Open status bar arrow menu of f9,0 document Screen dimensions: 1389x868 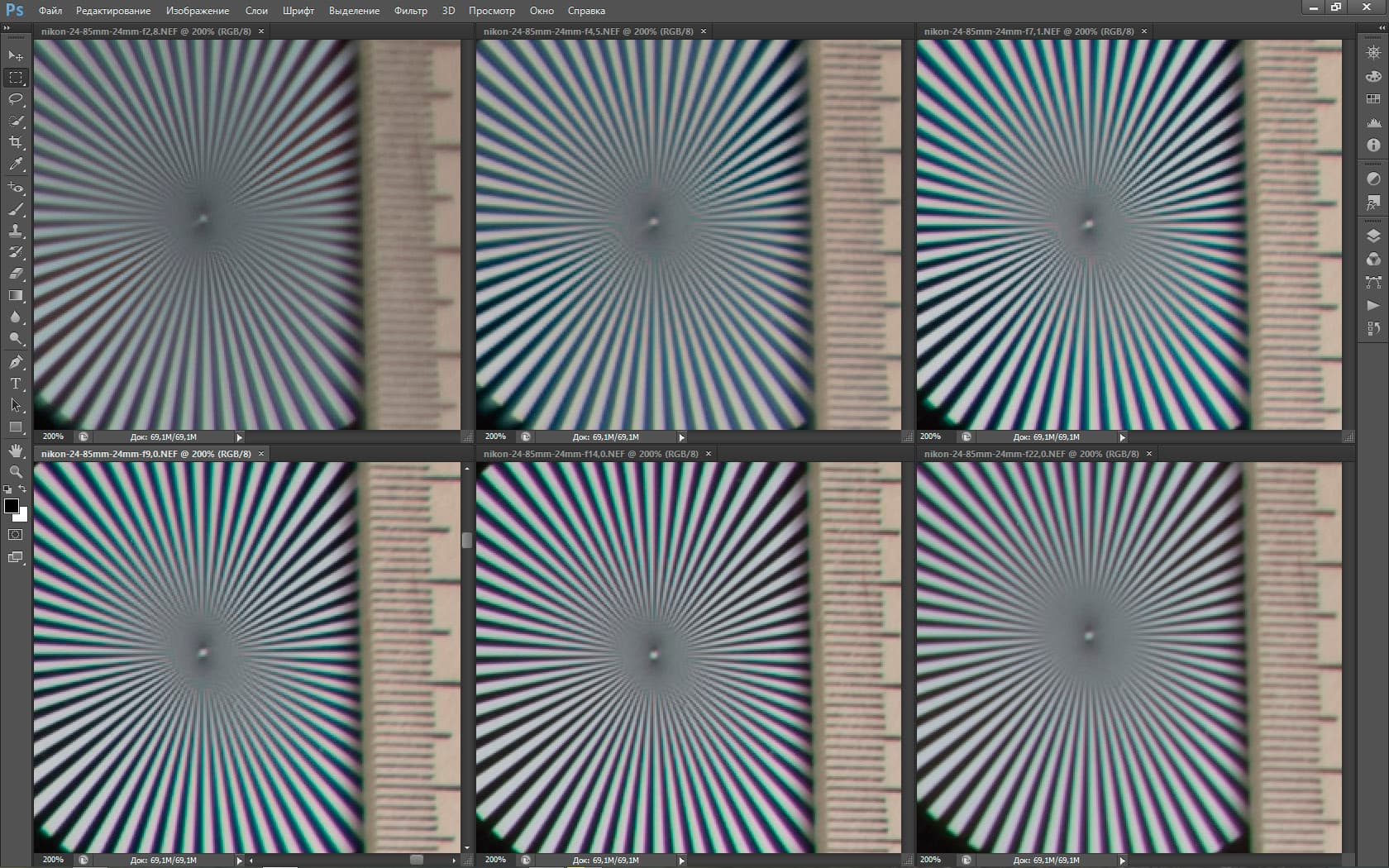click(x=240, y=861)
